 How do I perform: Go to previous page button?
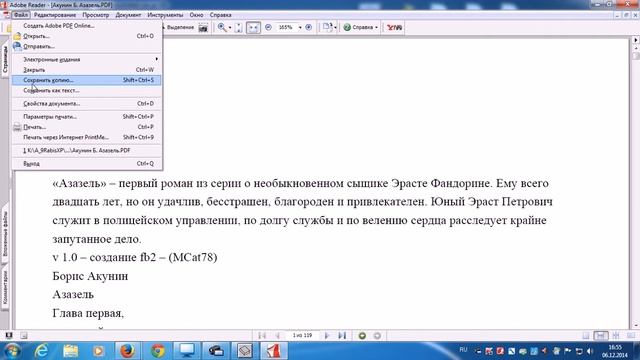(278, 336)
